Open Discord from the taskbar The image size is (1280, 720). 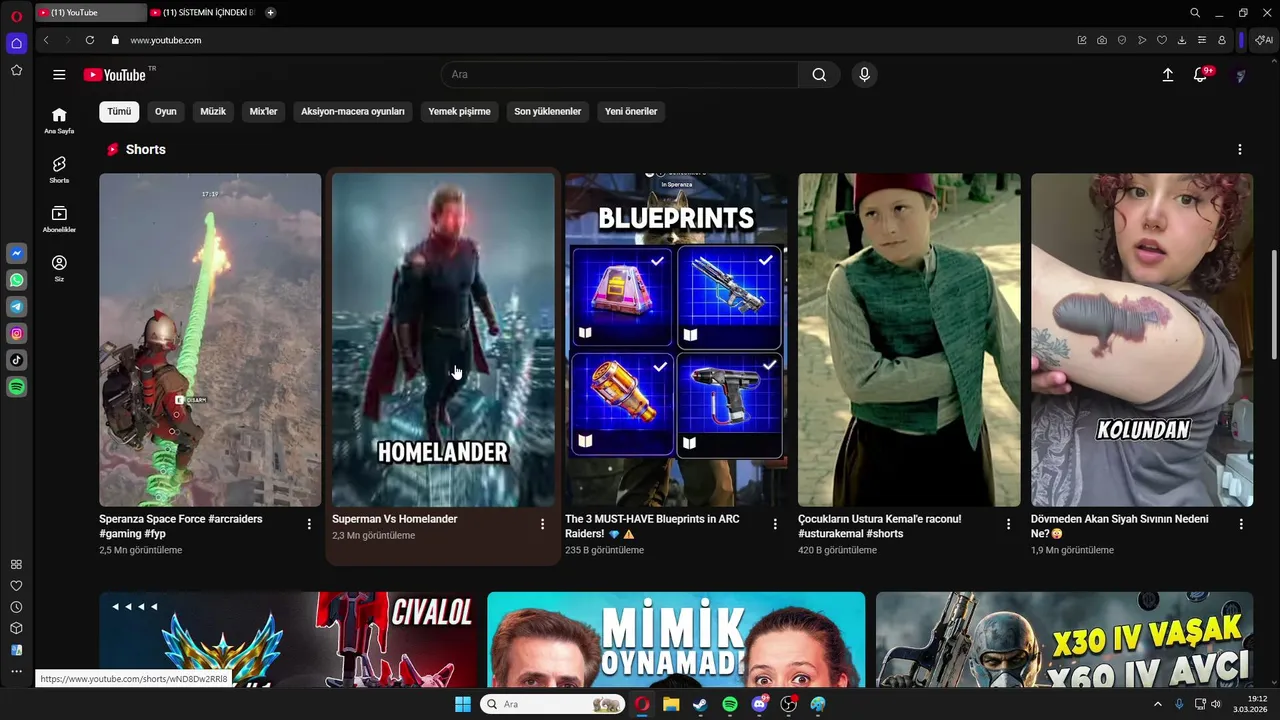point(759,704)
